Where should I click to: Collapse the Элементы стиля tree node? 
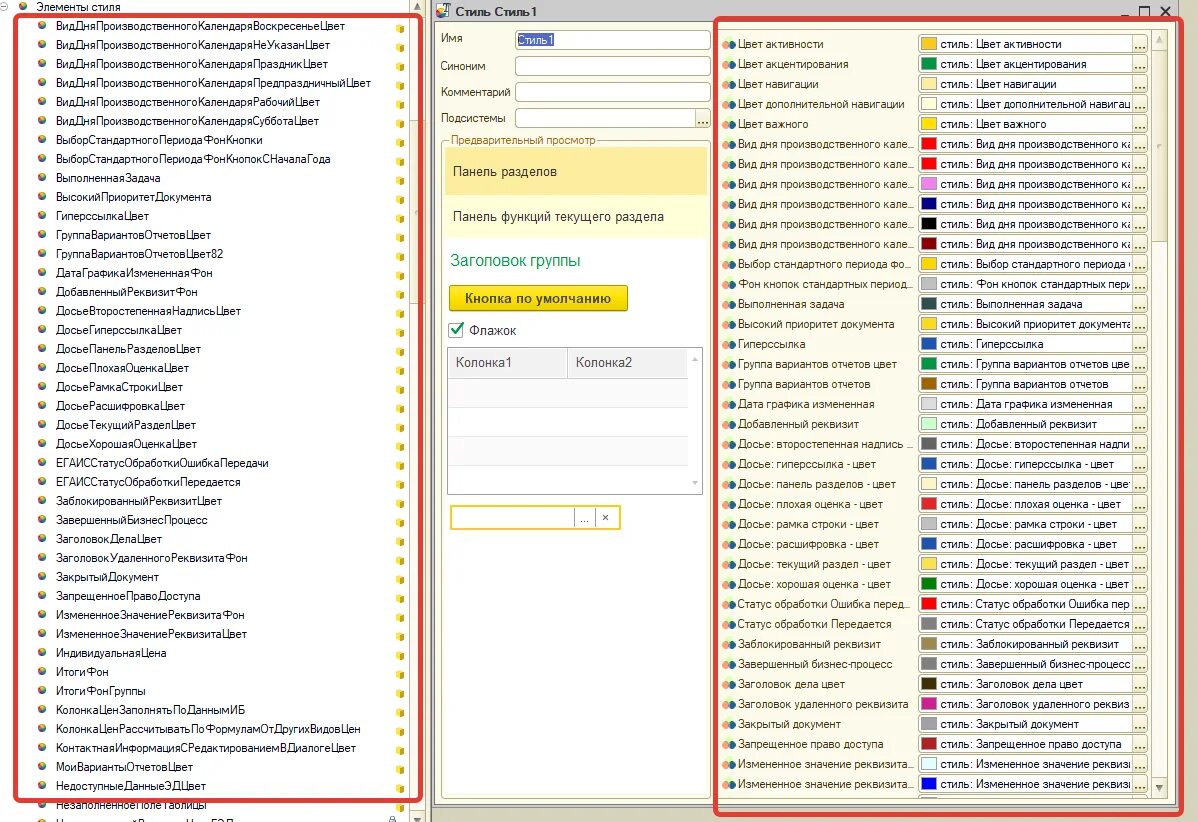(x=5, y=6)
